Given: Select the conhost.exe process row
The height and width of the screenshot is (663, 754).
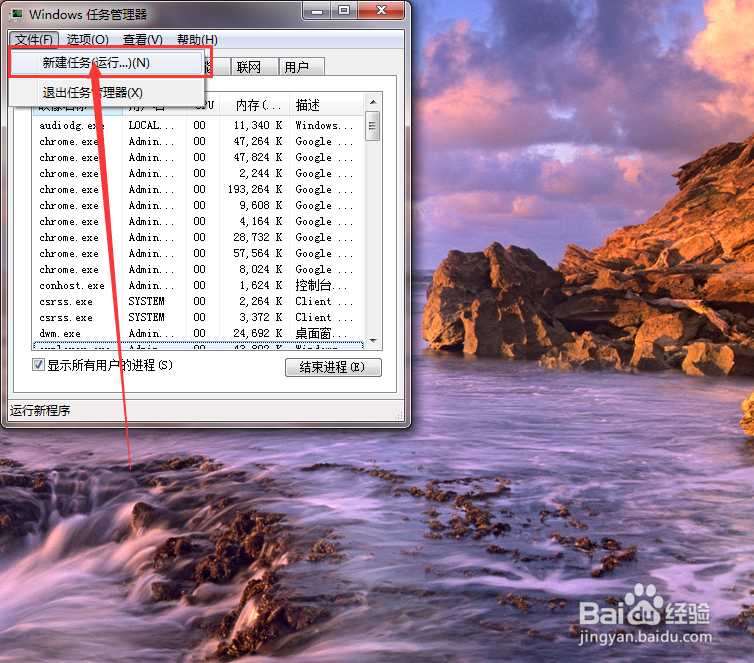Looking at the screenshot, I should [x=198, y=286].
